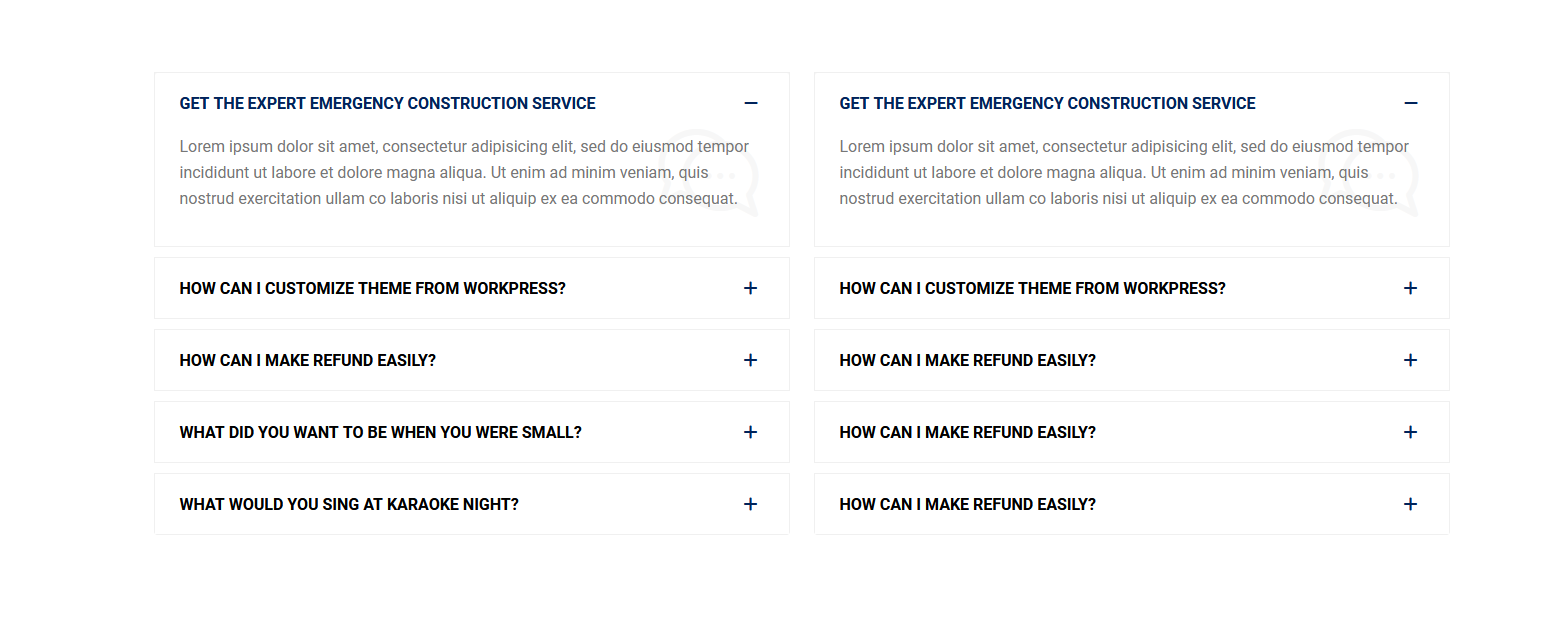The width and height of the screenshot is (1564, 628).
Task: Expand right column Customize Theme From Workpress
Action: coord(1032,288)
